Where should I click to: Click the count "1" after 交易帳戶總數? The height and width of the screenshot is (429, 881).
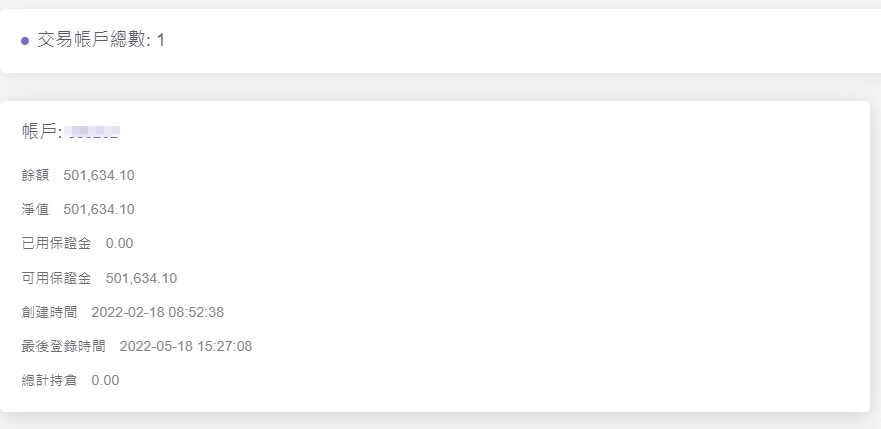(x=161, y=40)
